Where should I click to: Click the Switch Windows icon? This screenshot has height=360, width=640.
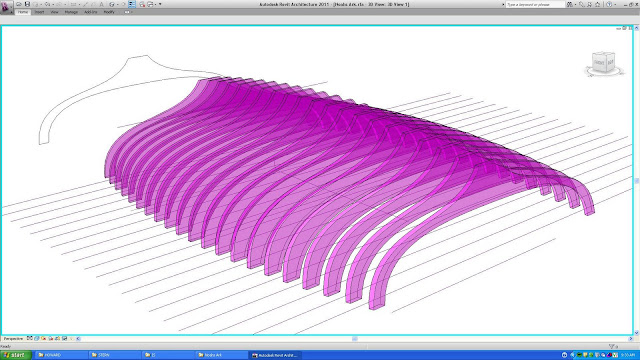[x=150, y=4]
